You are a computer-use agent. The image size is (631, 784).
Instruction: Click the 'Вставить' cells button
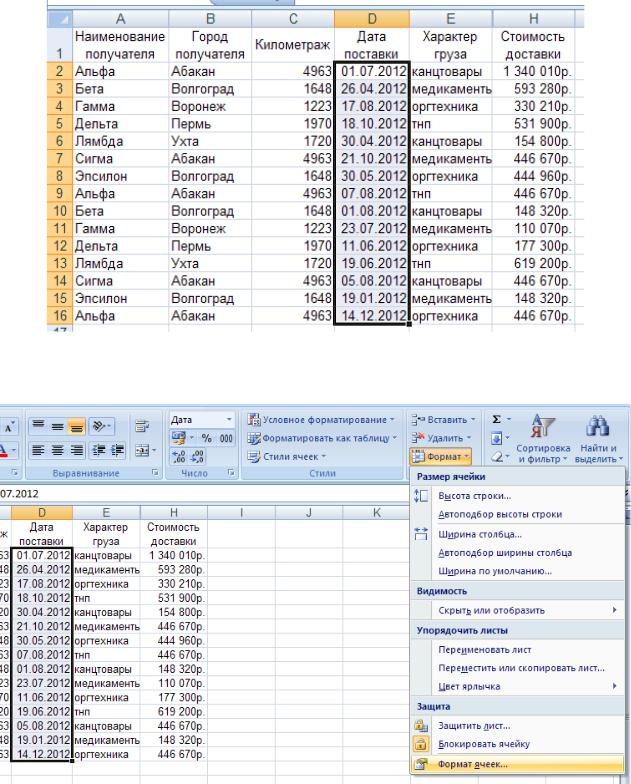tap(443, 420)
